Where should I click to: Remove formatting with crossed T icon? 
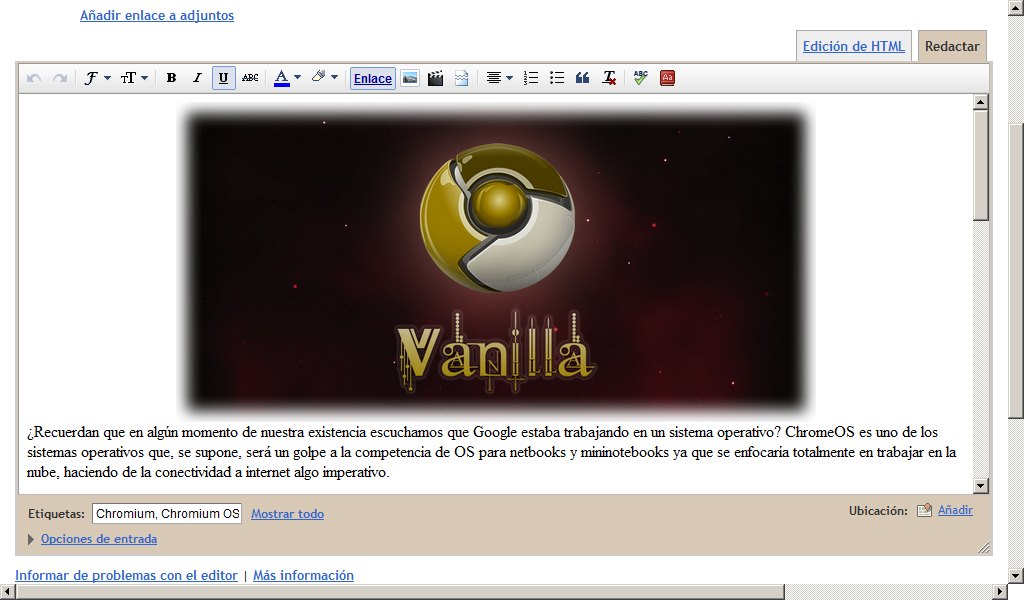[609, 78]
